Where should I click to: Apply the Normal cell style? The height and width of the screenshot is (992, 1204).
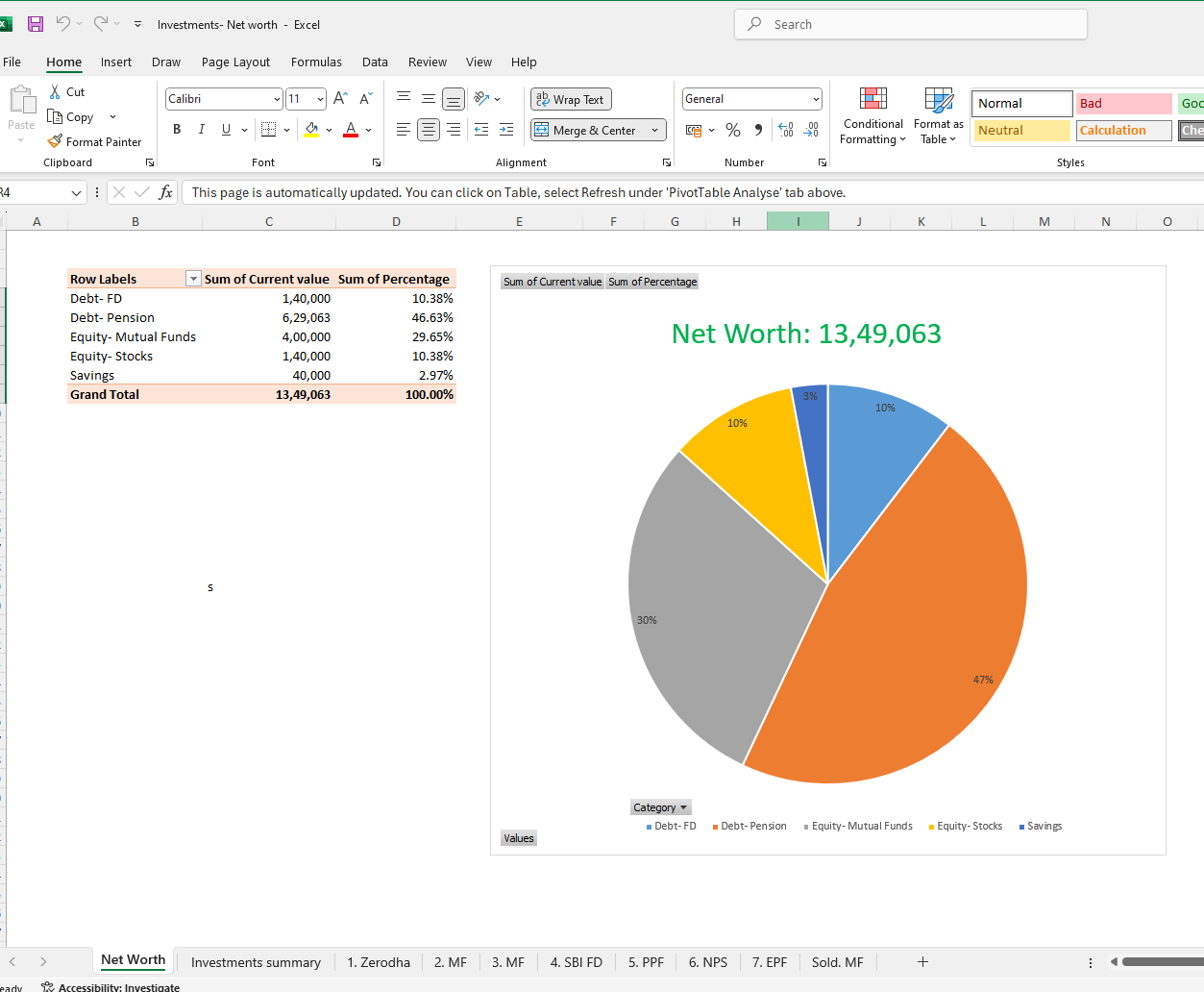1022,103
